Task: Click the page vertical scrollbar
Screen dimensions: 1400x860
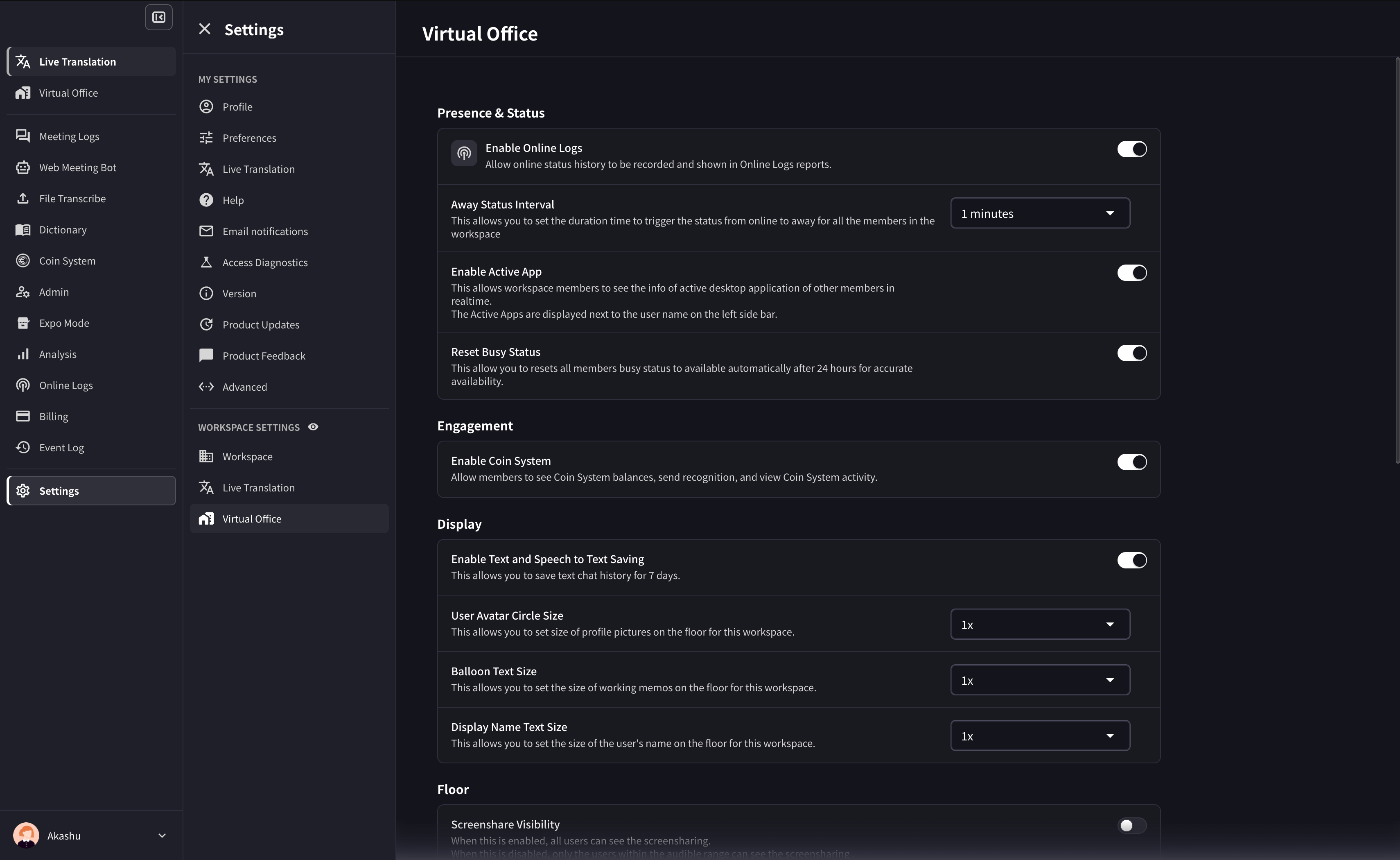Action: pyautogui.click(x=1397, y=260)
